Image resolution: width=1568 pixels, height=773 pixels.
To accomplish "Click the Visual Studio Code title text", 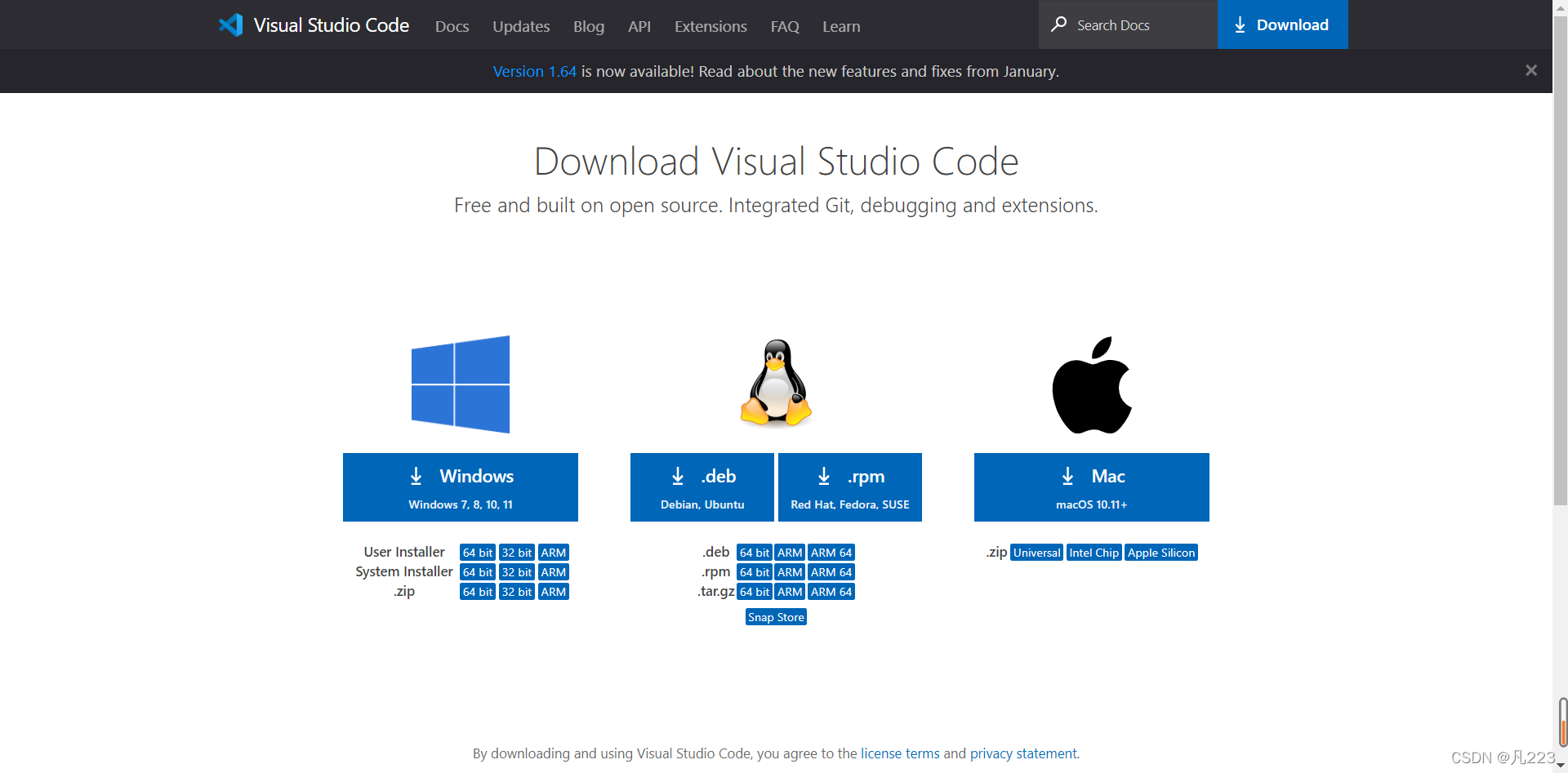I will 331,24.
